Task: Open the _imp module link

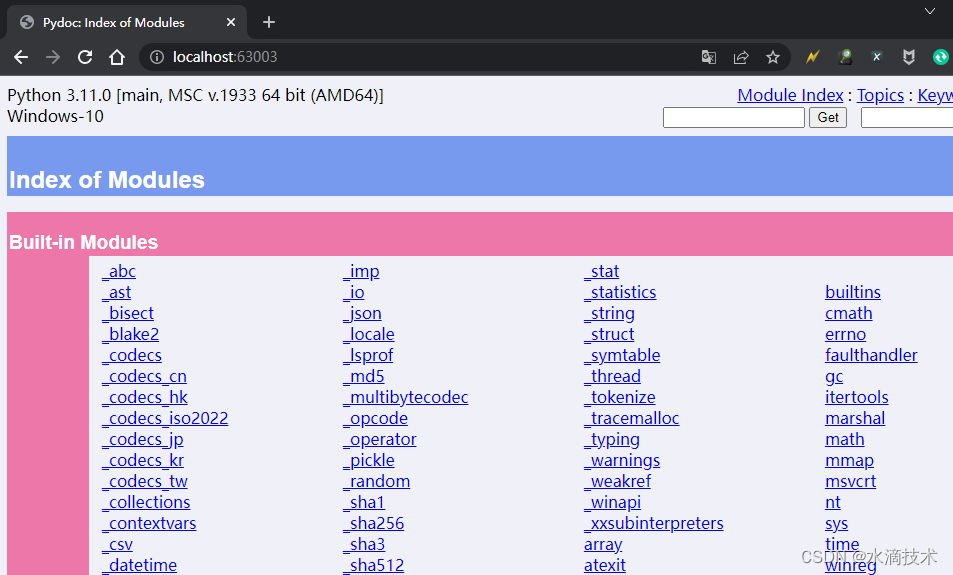Action: click(361, 271)
